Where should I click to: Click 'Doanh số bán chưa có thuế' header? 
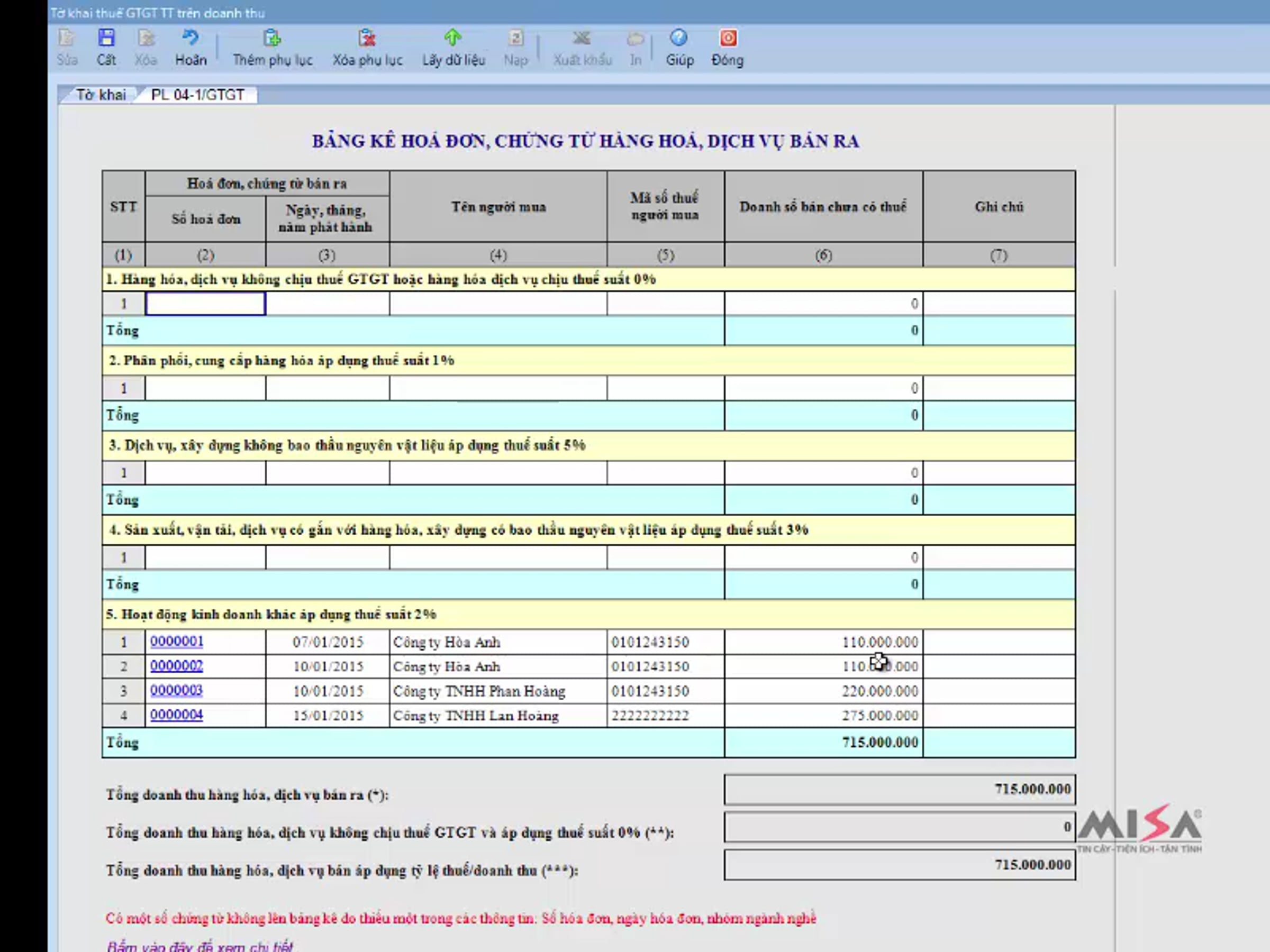pyautogui.click(x=823, y=207)
